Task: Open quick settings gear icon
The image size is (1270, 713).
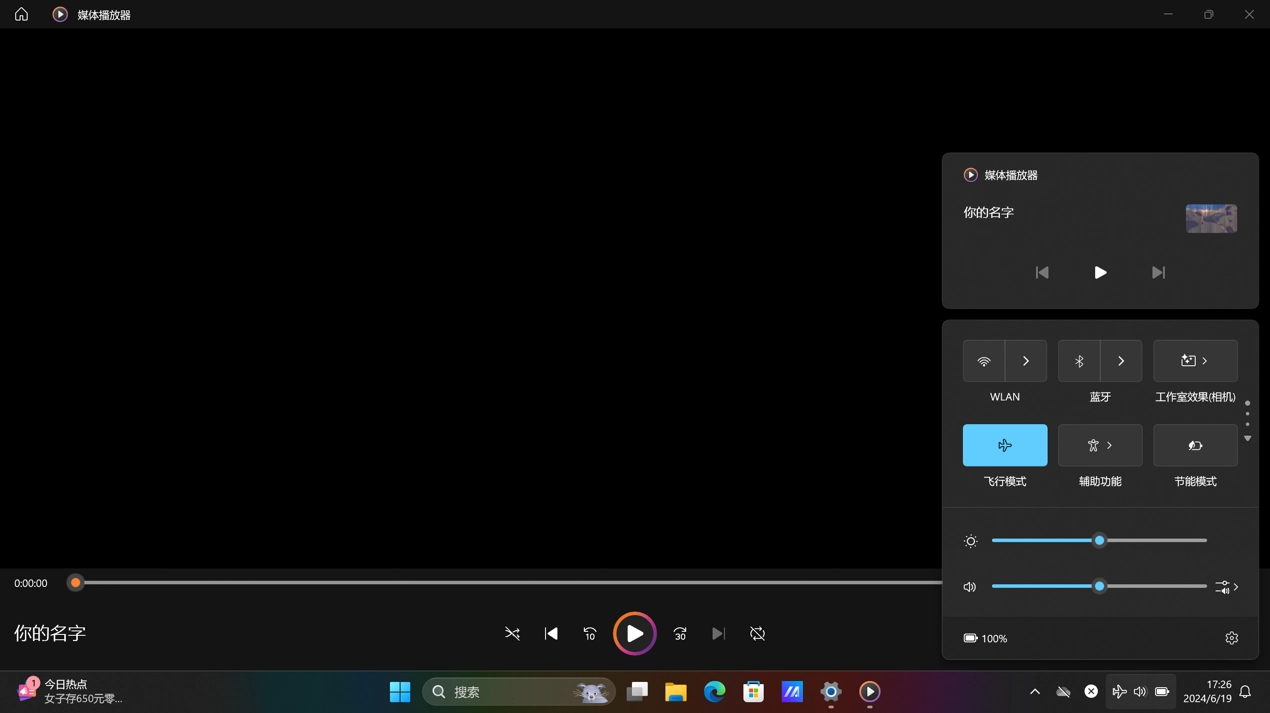Action: pyautogui.click(x=1231, y=638)
